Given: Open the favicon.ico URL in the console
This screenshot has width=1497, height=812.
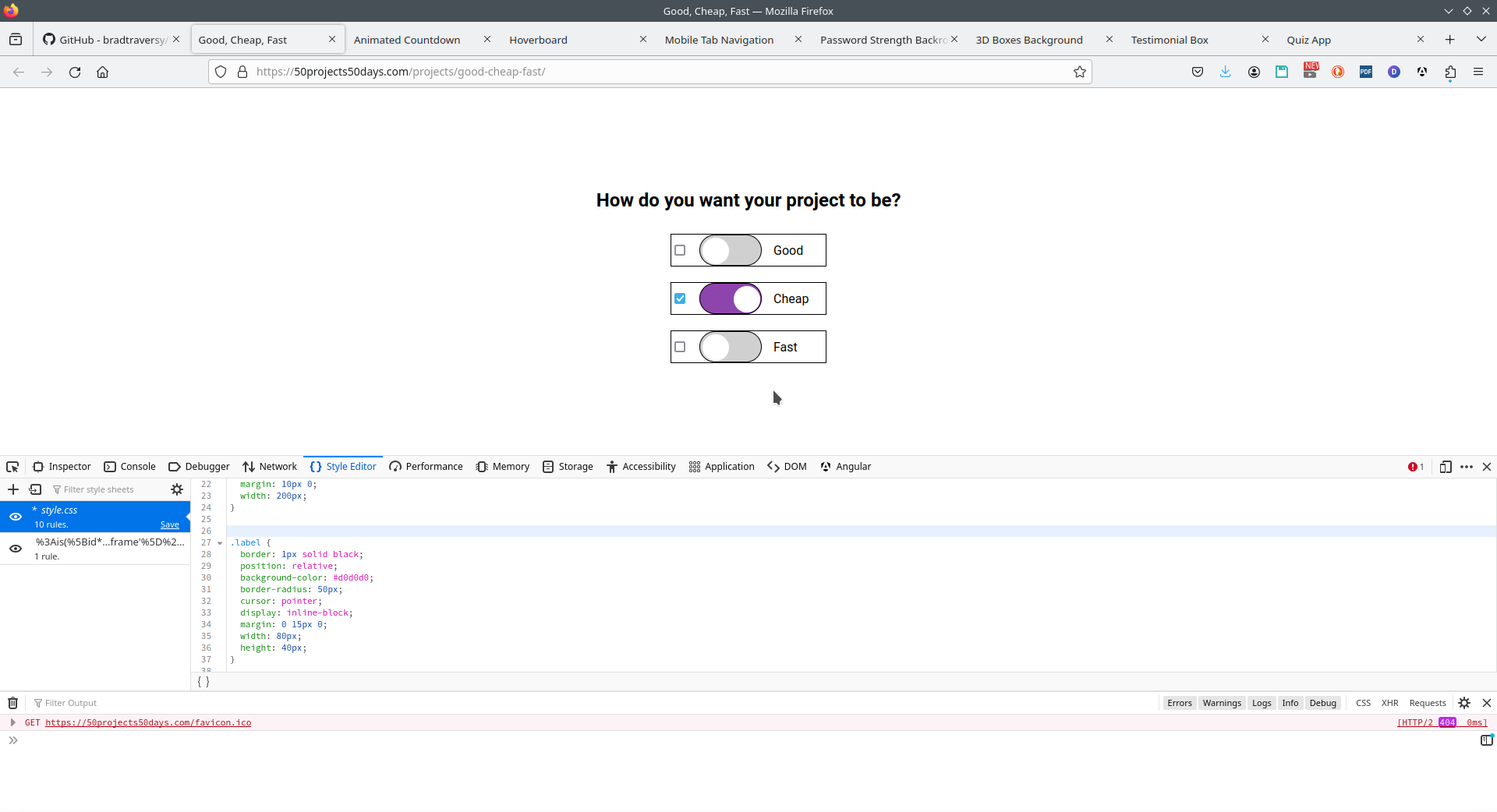Looking at the screenshot, I should 148,723.
